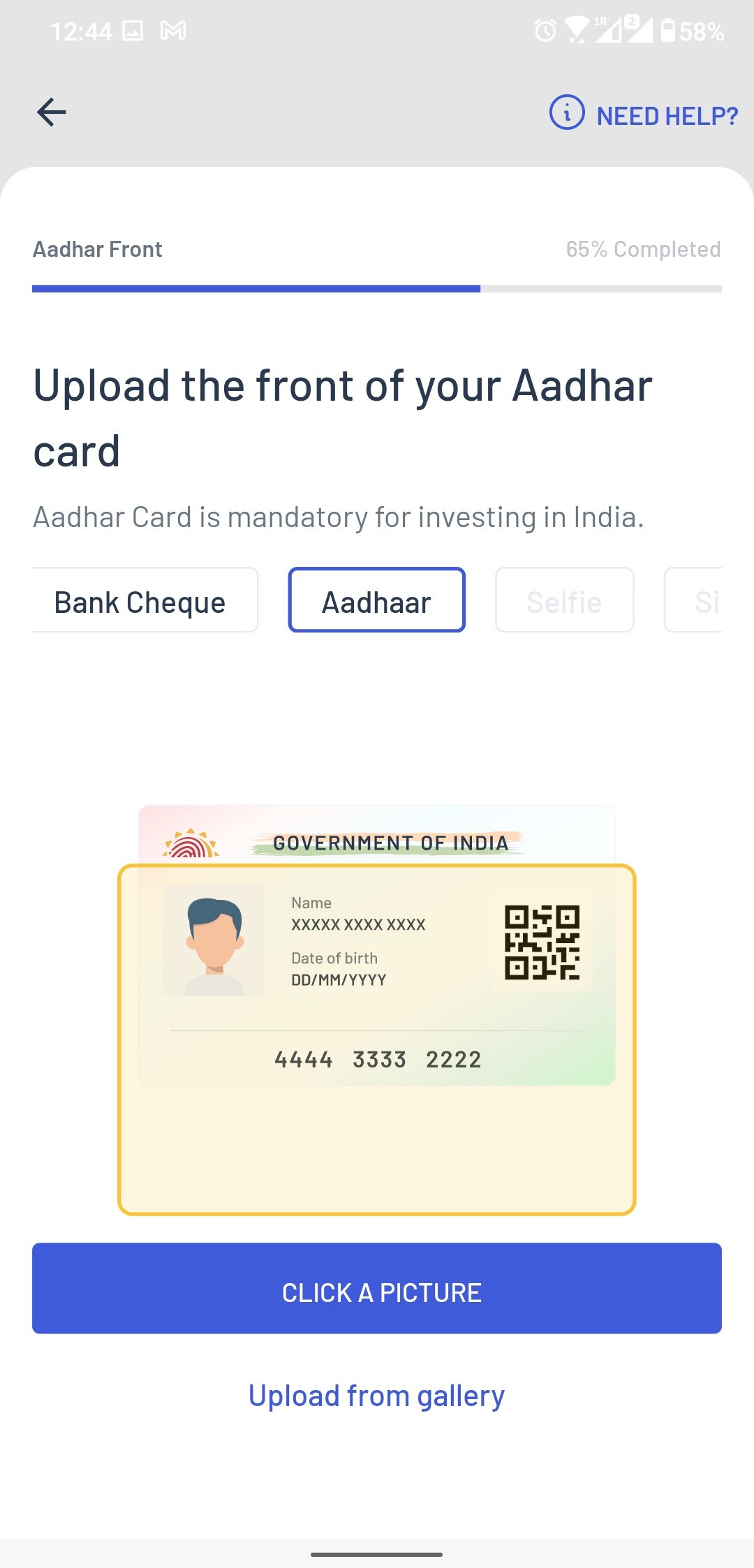Tap the battery 58% indicator
Screen dimensions: 754x1568
[692, 31]
